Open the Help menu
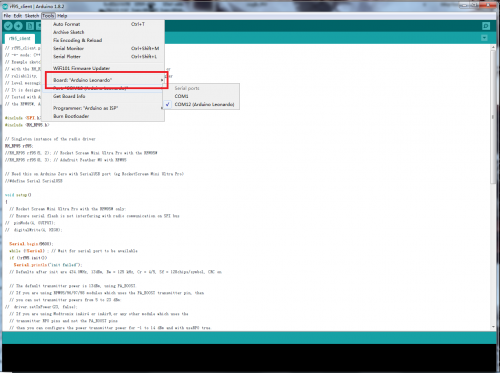Screen dimensions: 500x373 62,16
